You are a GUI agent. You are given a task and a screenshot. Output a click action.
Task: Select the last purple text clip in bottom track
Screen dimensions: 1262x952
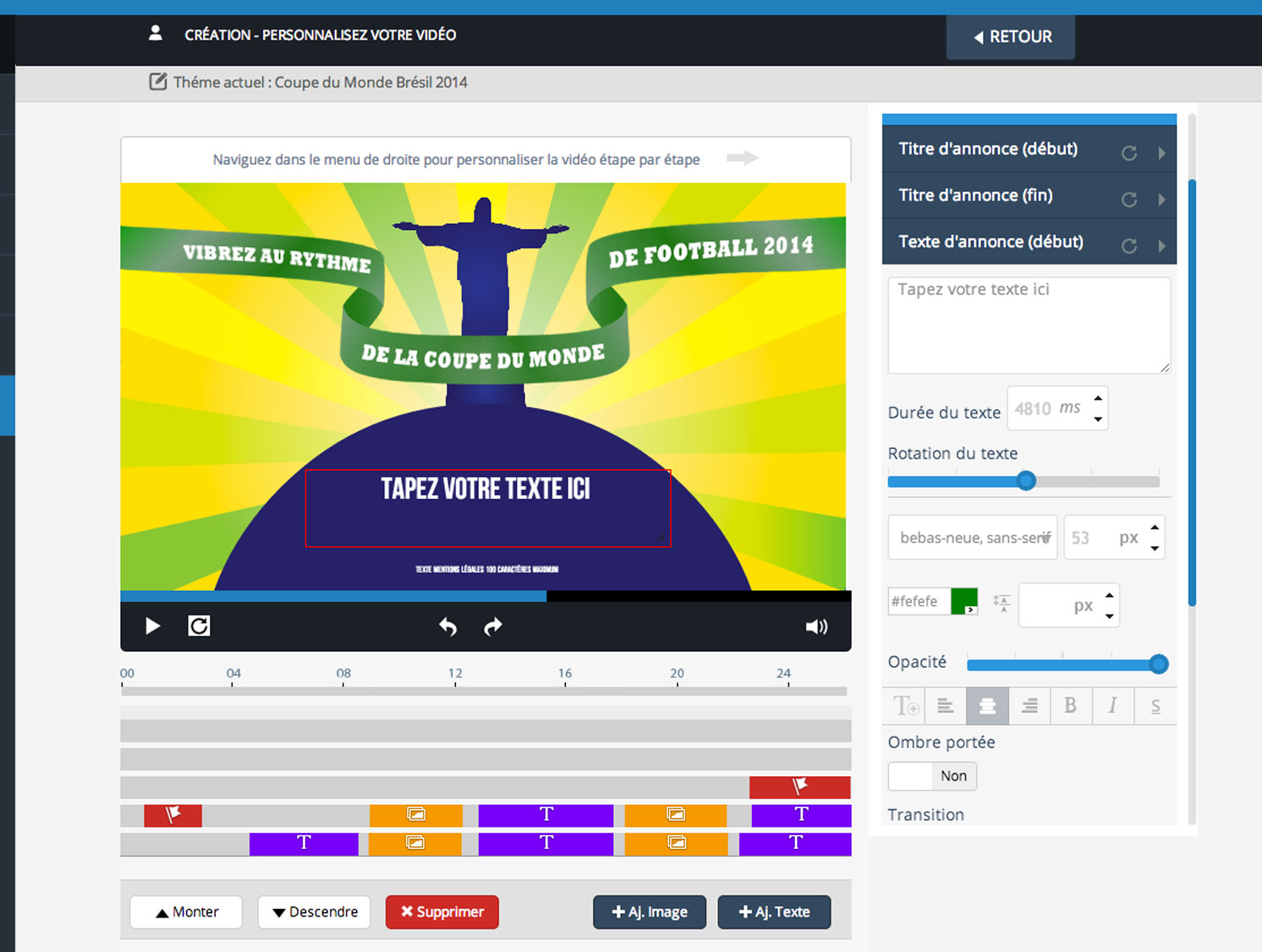pos(795,844)
